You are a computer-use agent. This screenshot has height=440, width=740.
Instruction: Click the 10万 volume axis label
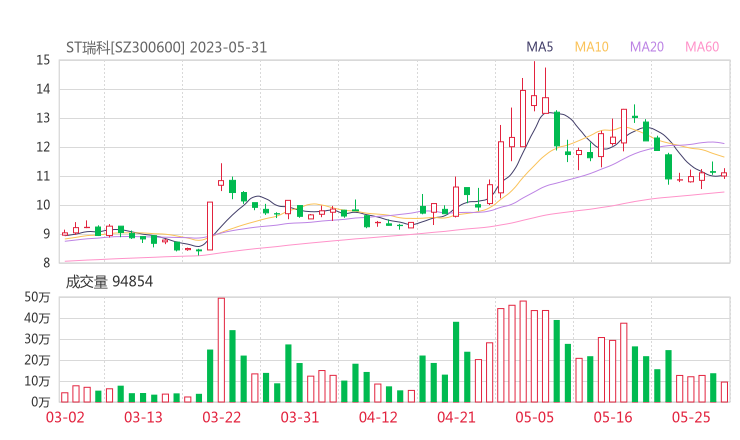[37, 381]
